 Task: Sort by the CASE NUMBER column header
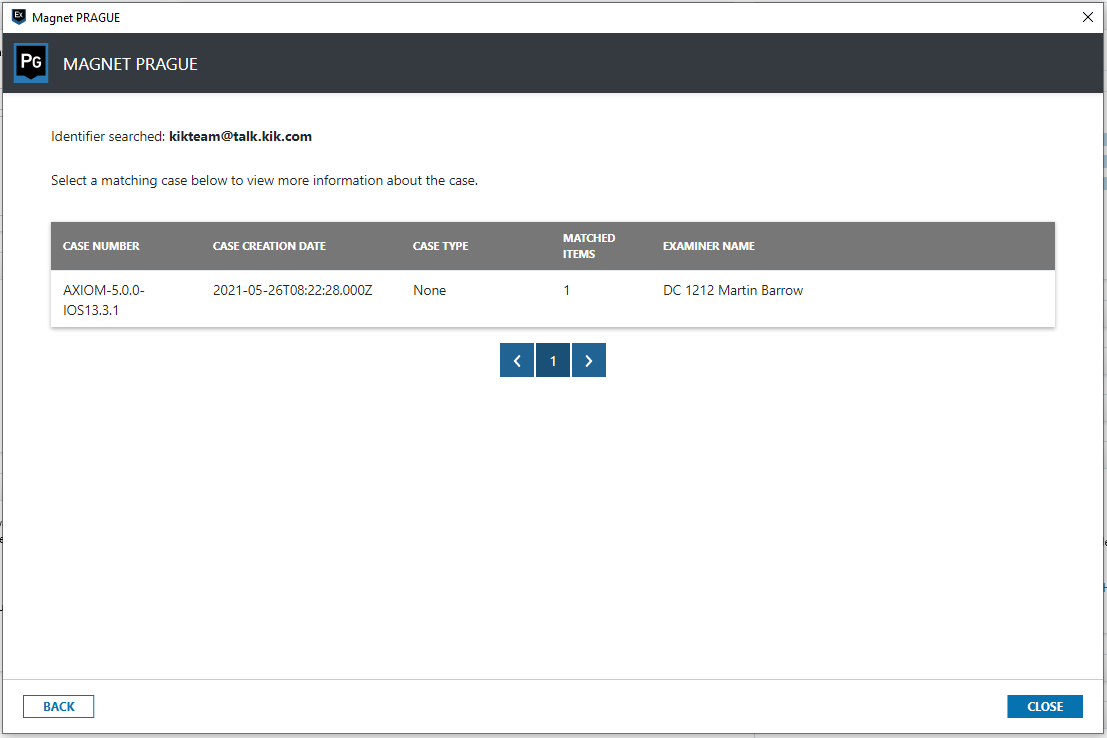[x=101, y=246]
